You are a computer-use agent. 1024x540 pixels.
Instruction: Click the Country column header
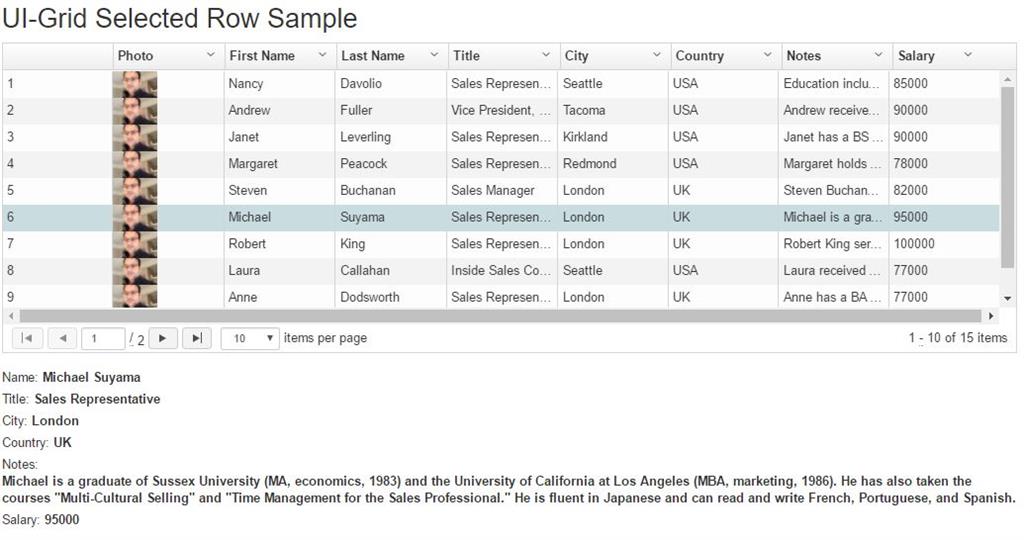click(700, 56)
